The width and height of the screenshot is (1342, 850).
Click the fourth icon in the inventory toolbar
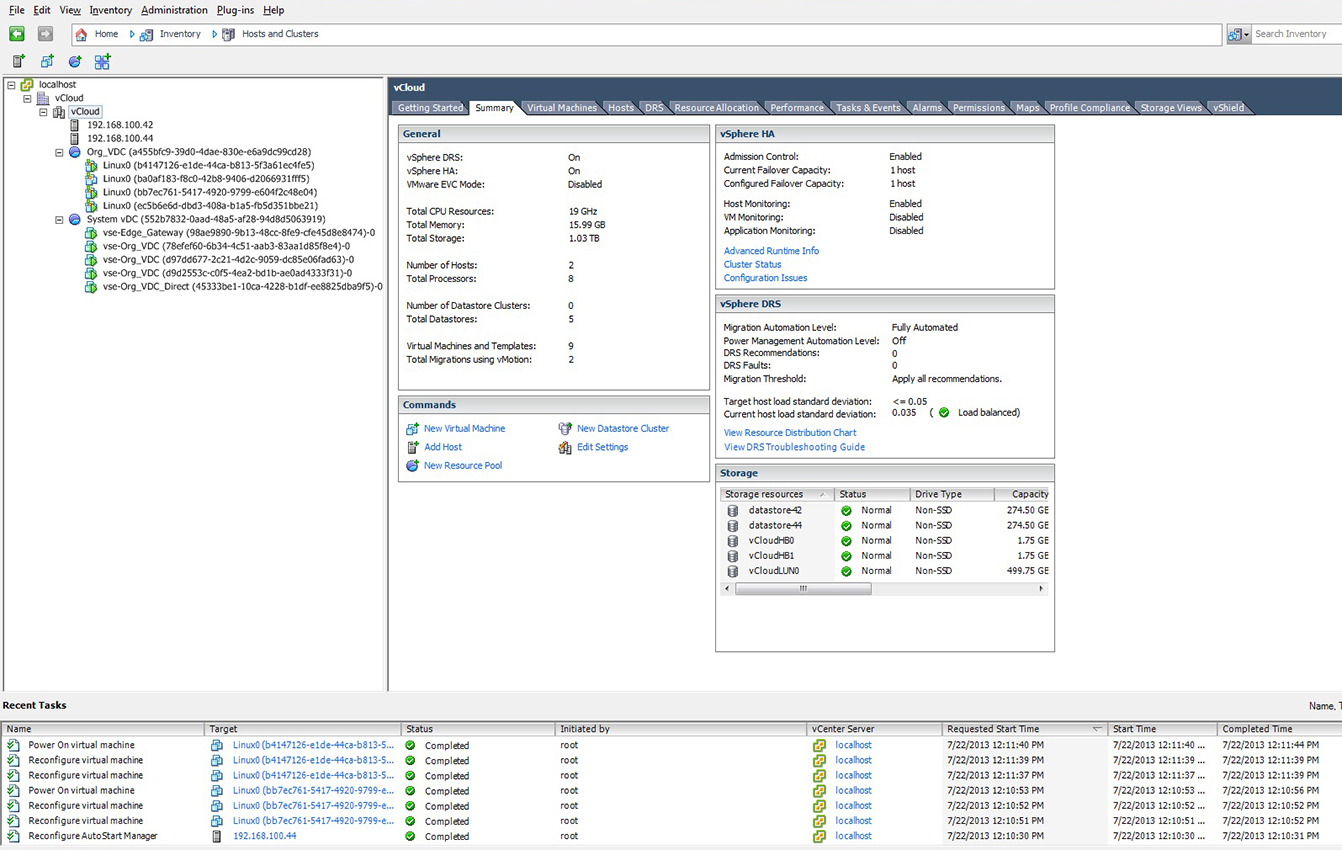coord(102,62)
